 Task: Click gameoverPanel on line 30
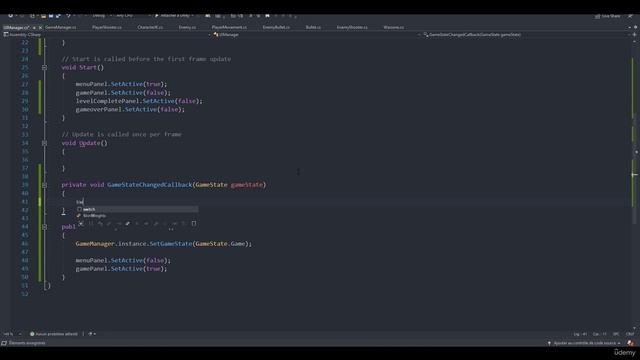98,109
